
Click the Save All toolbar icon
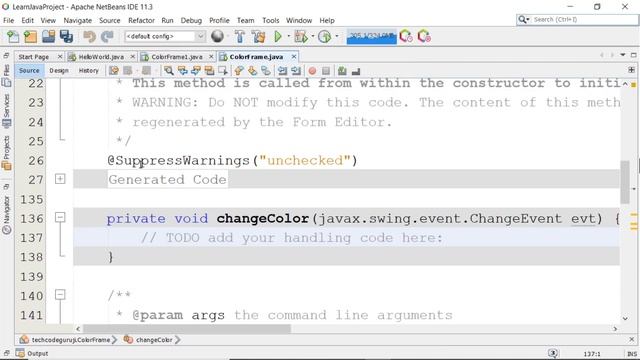(x=66, y=37)
